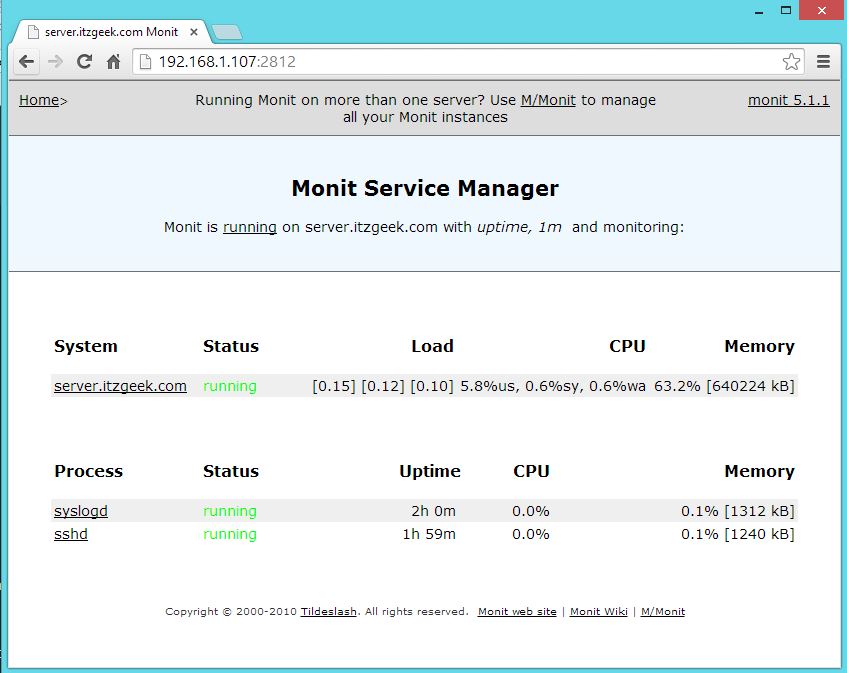
Task: Click the Uptime column header
Action: click(430, 471)
